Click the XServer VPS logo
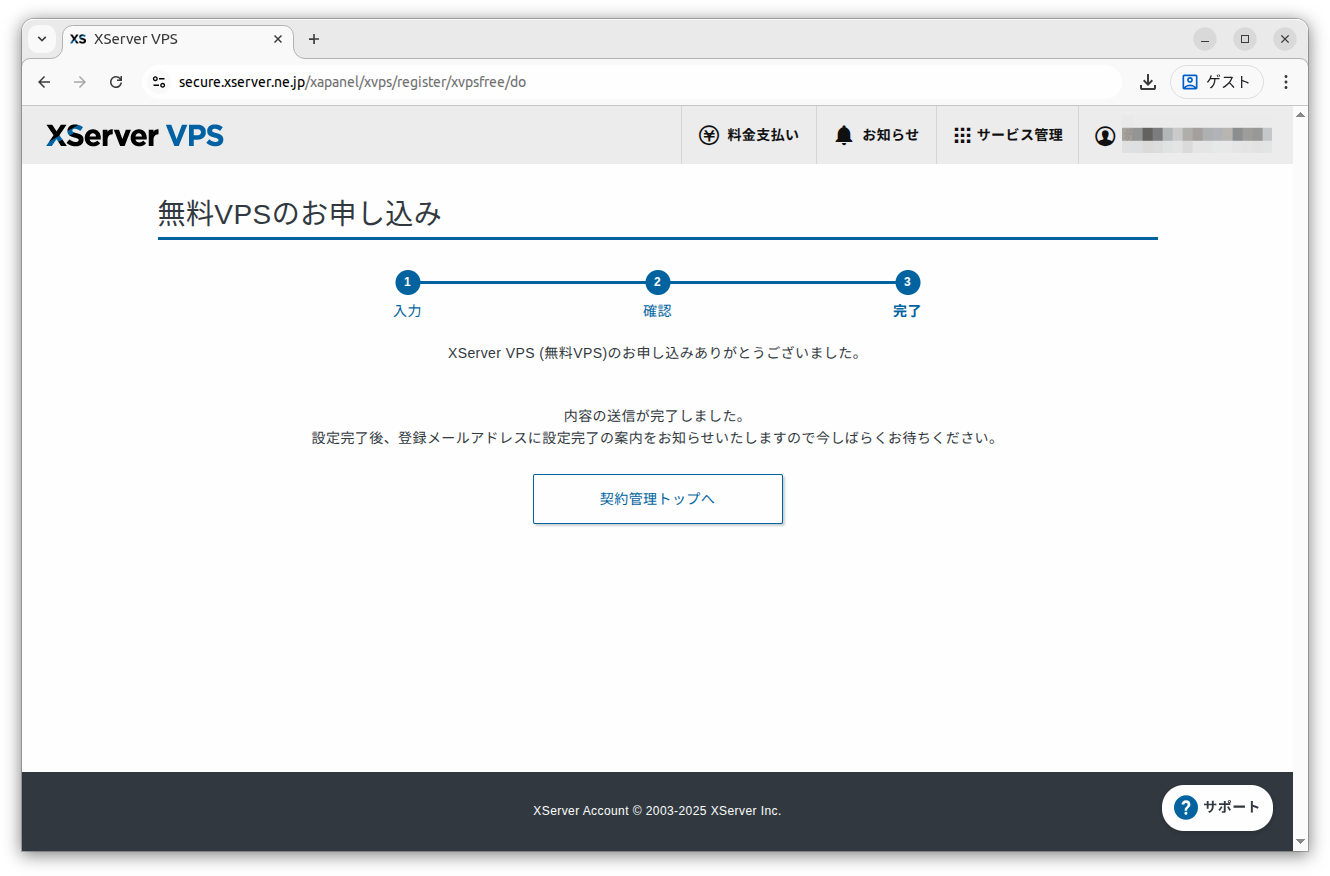1330x876 pixels. [x=134, y=134]
